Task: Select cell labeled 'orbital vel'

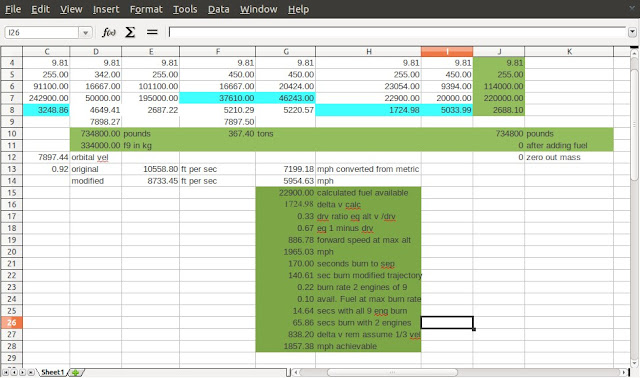Action: click(96, 157)
